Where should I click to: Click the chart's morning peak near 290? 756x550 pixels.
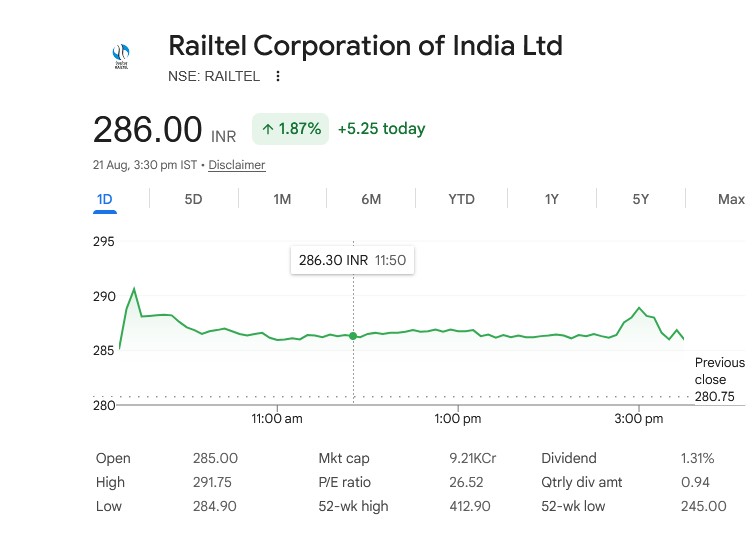(x=134, y=289)
